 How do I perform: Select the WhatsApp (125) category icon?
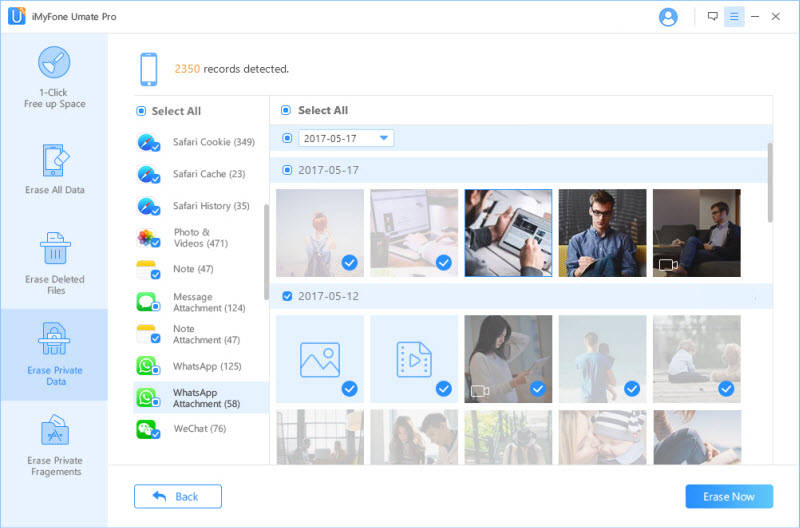tap(148, 366)
